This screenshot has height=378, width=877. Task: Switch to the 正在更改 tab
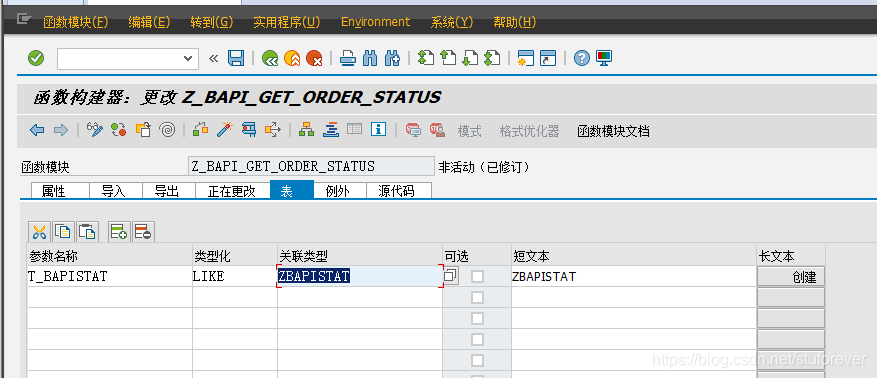[x=232, y=191]
